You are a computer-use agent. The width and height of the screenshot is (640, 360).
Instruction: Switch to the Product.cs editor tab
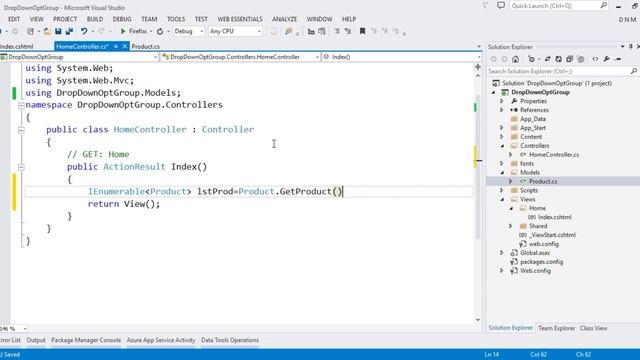click(146, 47)
